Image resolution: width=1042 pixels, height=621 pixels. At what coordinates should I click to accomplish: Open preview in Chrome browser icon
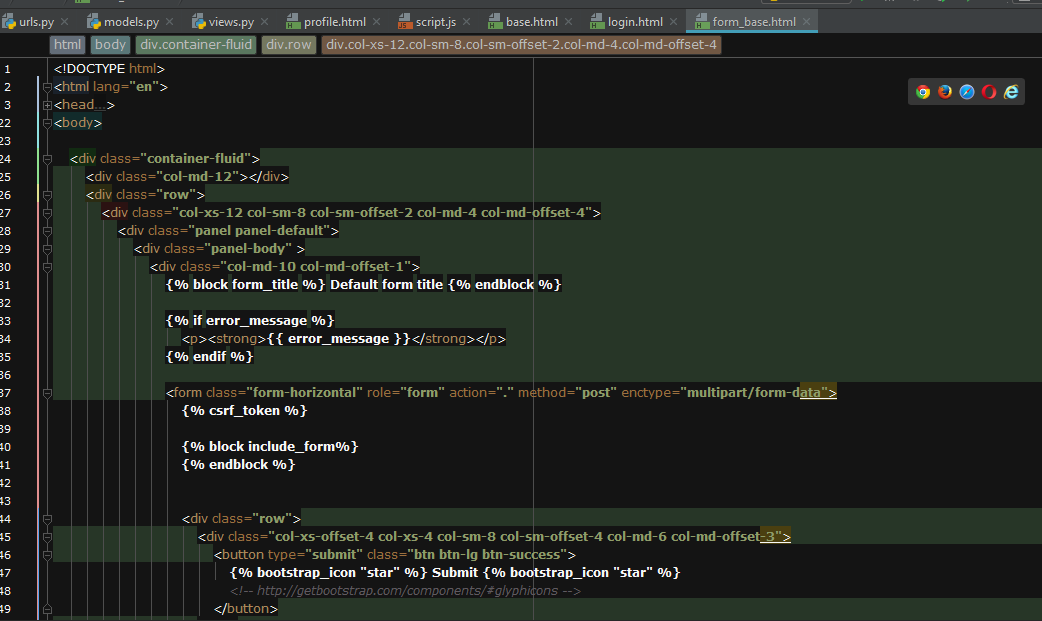[x=923, y=92]
